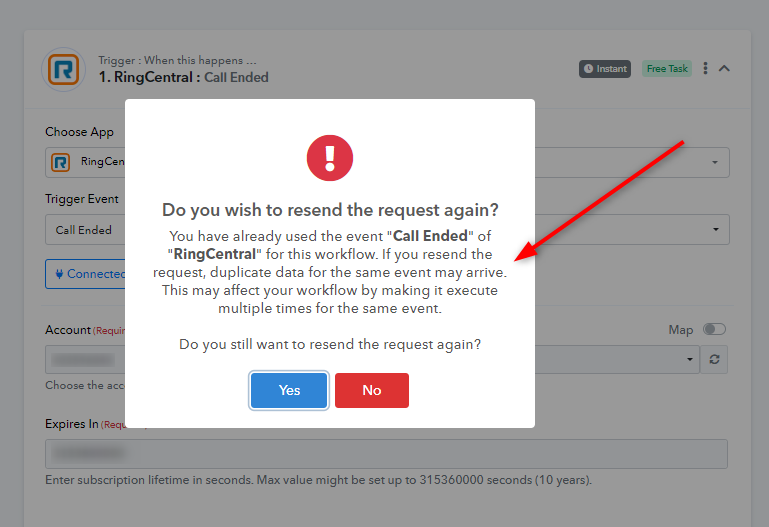Toggle the Map switch for Account

[714, 329]
